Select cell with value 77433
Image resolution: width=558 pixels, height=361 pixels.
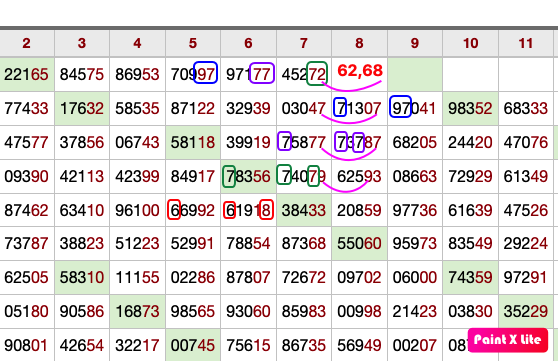[x=27, y=108]
